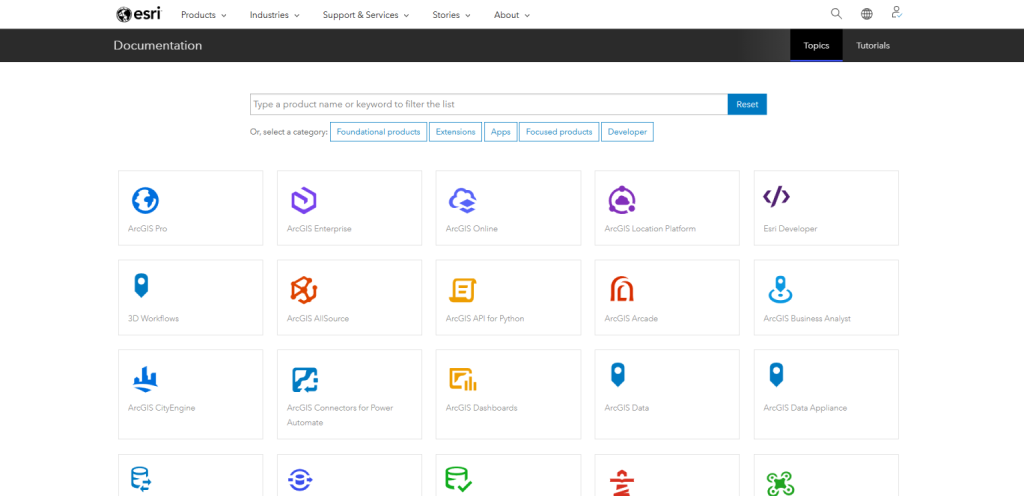Open the ArcGIS API for Python label

pos(485,318)
